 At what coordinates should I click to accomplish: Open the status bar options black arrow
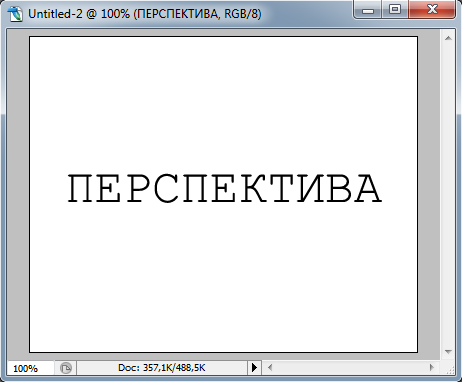[254, 368]
